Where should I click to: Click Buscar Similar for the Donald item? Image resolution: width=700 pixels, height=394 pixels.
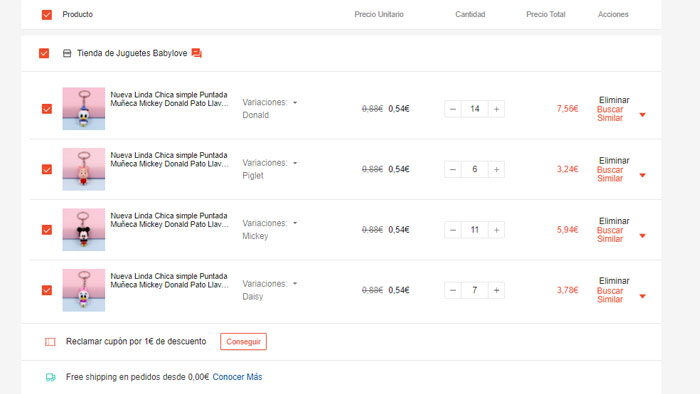point(610,114)
